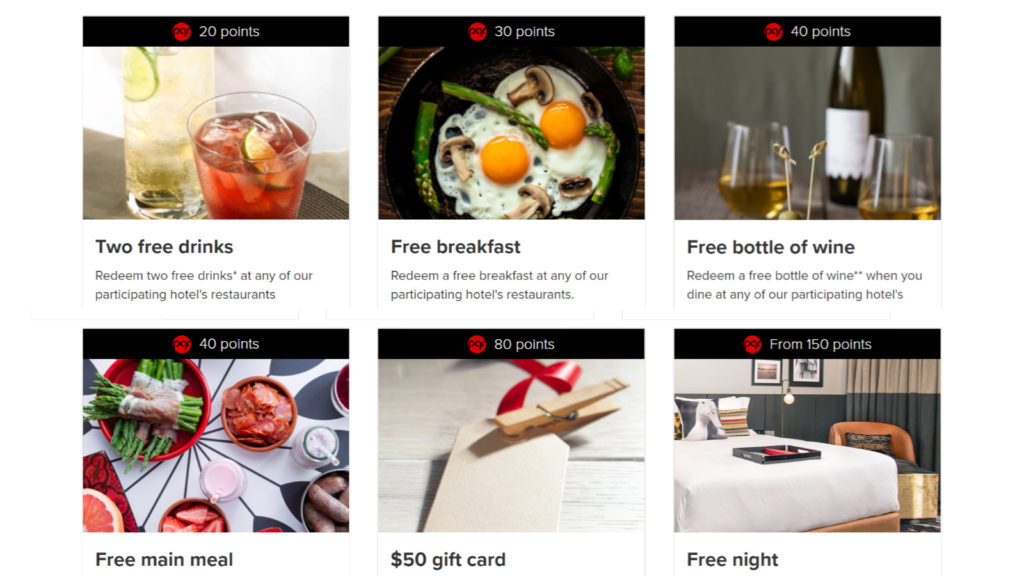
Task: Click the red points icon beside 80 points
Action: tap(477, 344)
